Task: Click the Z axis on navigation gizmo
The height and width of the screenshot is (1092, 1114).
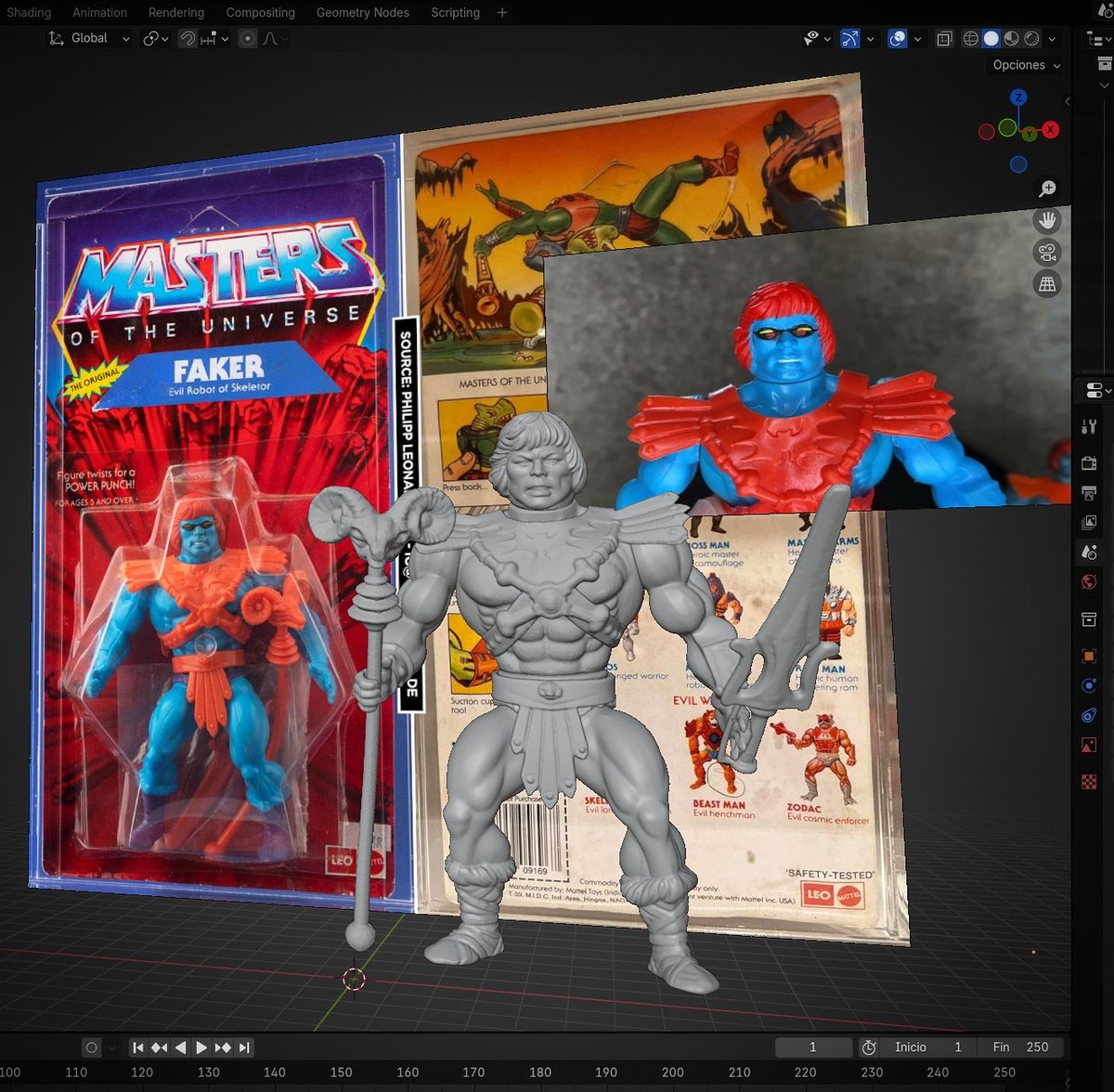Action: [1018, 97]
